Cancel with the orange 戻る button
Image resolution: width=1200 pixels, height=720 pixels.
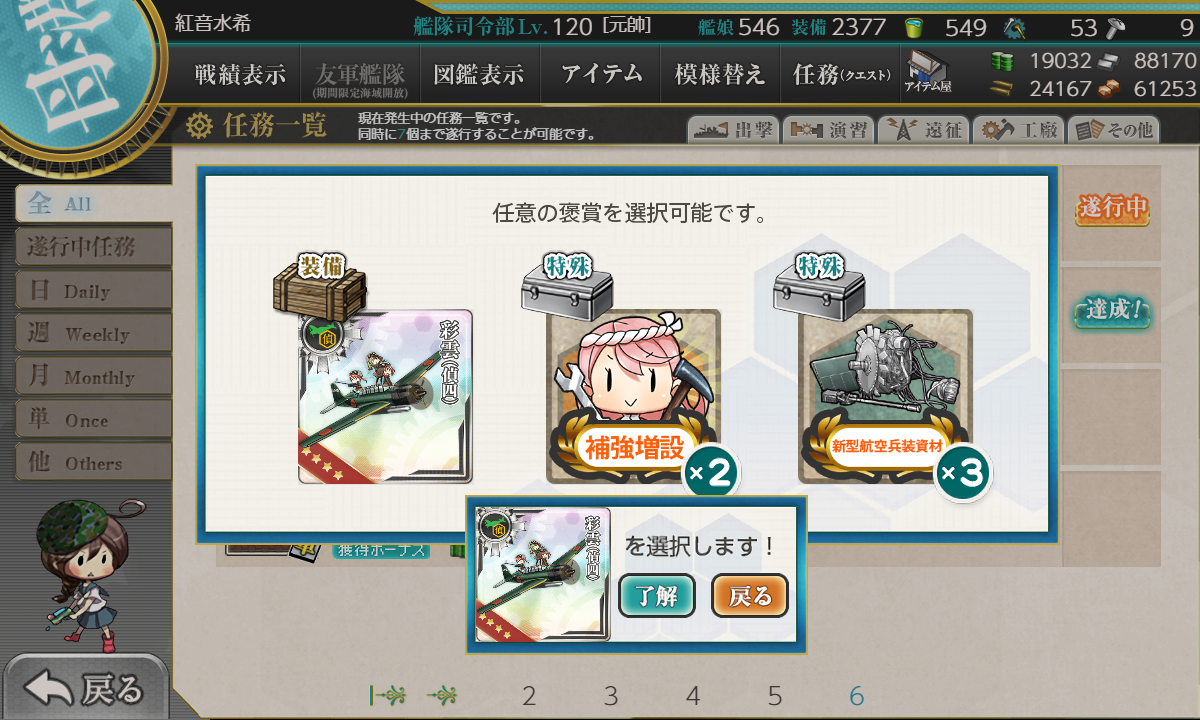750,597
